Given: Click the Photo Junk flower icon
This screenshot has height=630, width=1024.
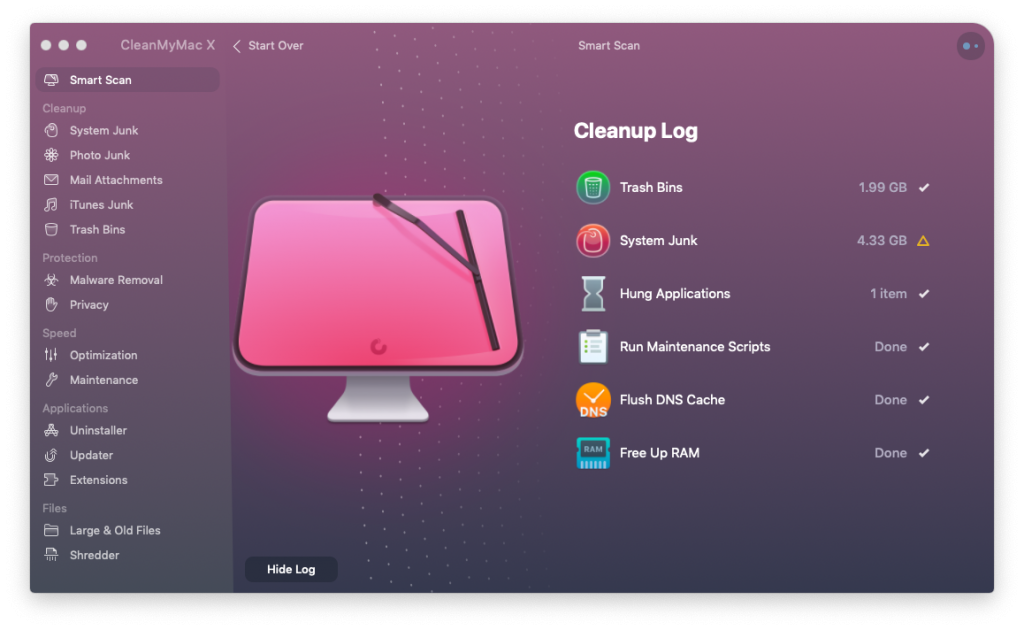Looking at the screenshot, I should coord(51,155).
